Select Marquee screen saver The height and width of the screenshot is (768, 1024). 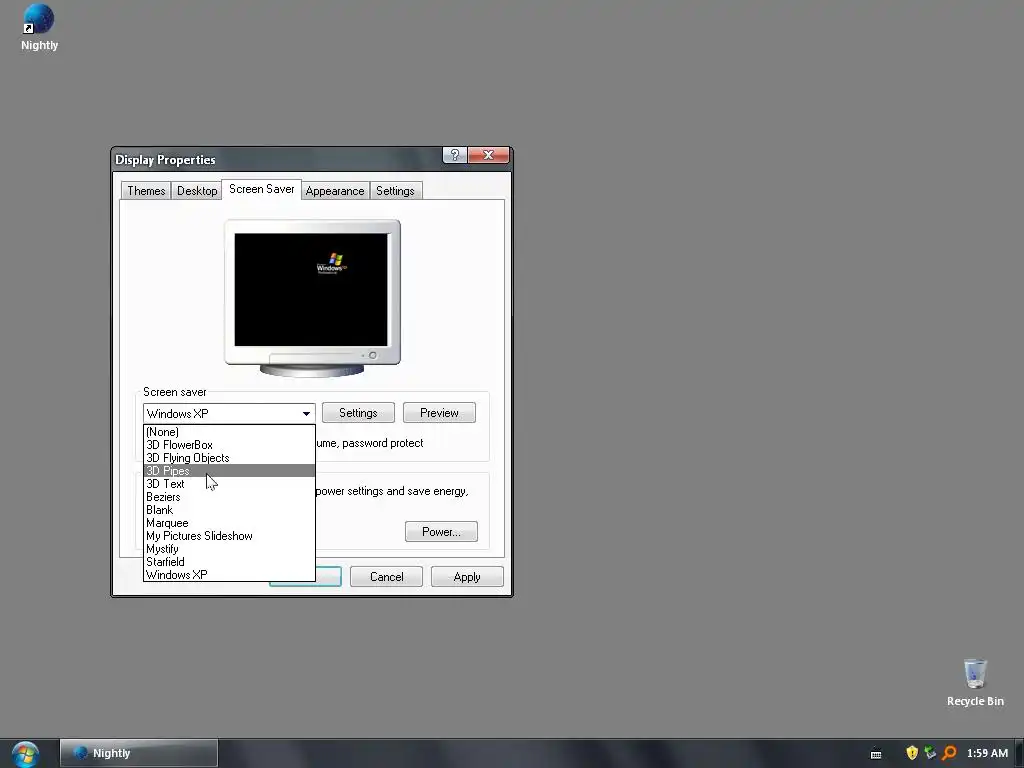(229, 523)
